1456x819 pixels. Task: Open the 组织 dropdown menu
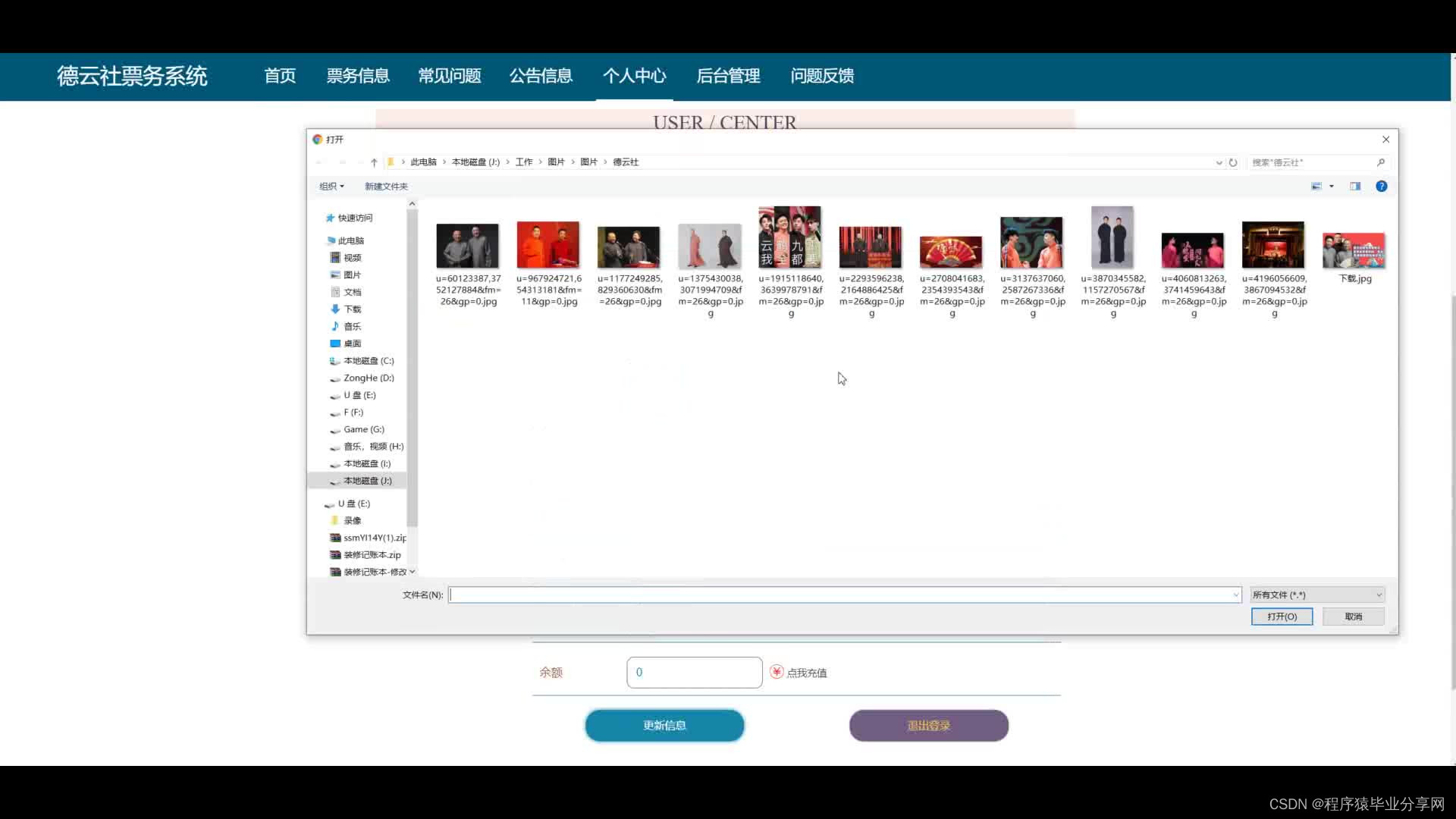coord(331,187)
